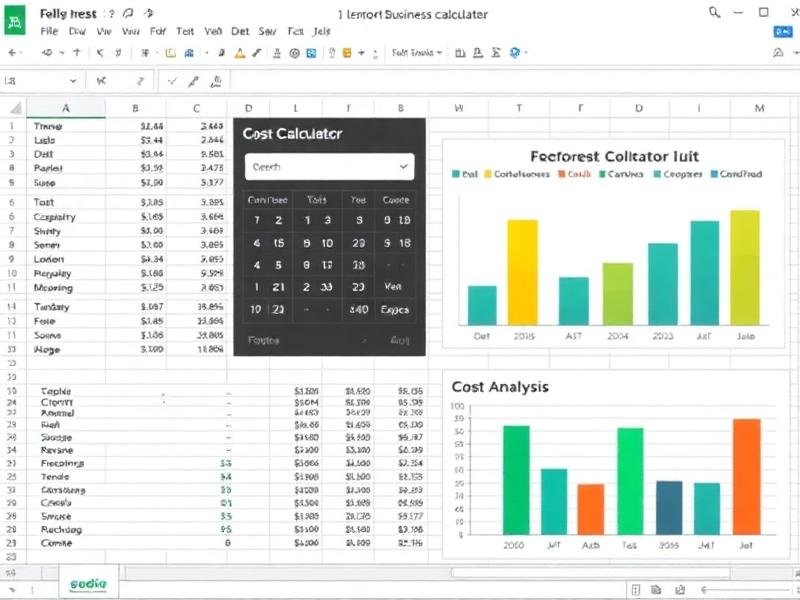
Task: Click the column A header
Action: pyautogui.click(x=66, y=108)
